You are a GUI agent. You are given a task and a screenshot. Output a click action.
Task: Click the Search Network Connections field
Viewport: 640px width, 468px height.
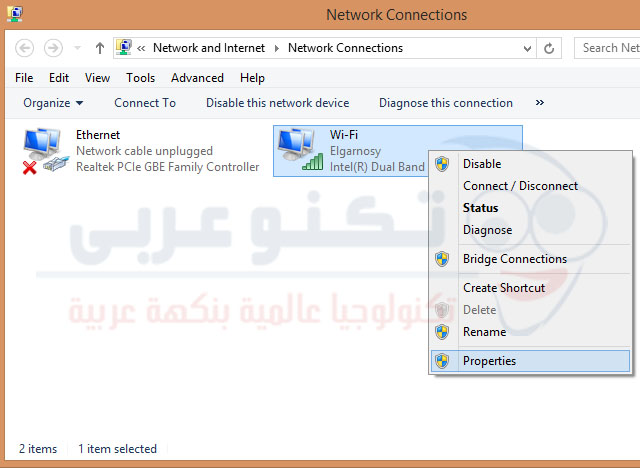pos(605,48)
